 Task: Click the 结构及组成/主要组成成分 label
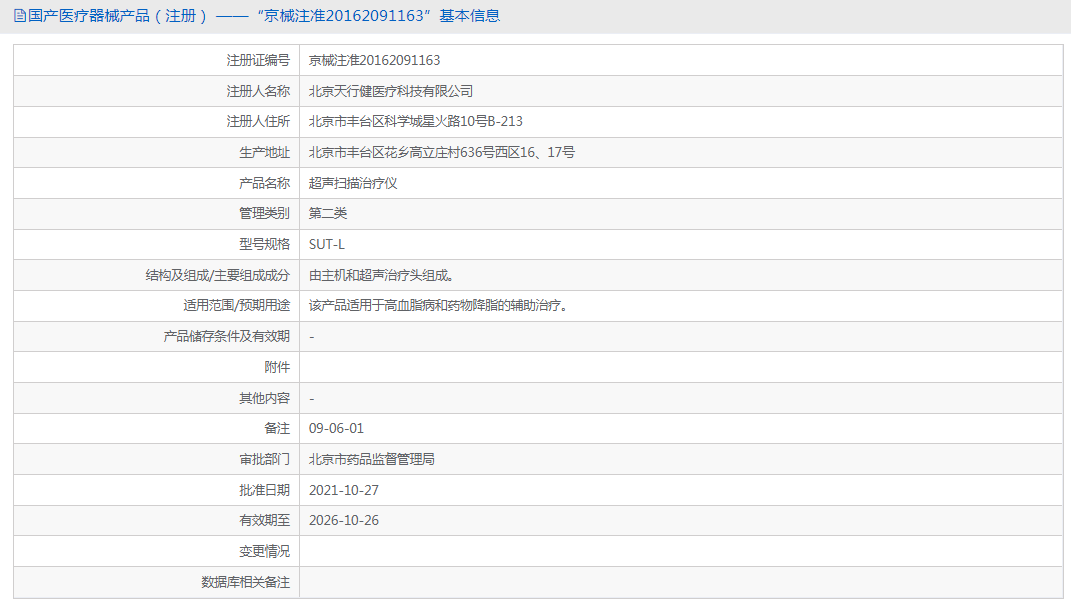pyautogui.click(x=218, y=275)
